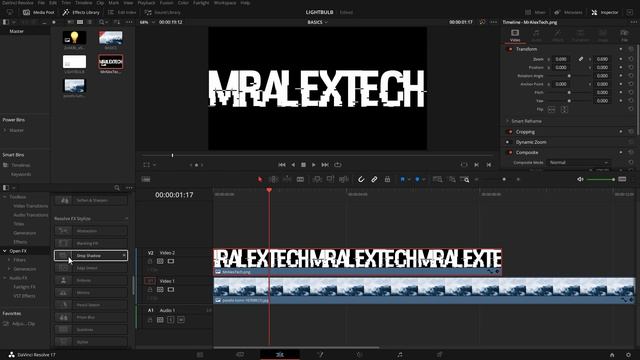Open the Timeline View Options icon
This screenshot has width=640, height=360.
tap(146, 179)
